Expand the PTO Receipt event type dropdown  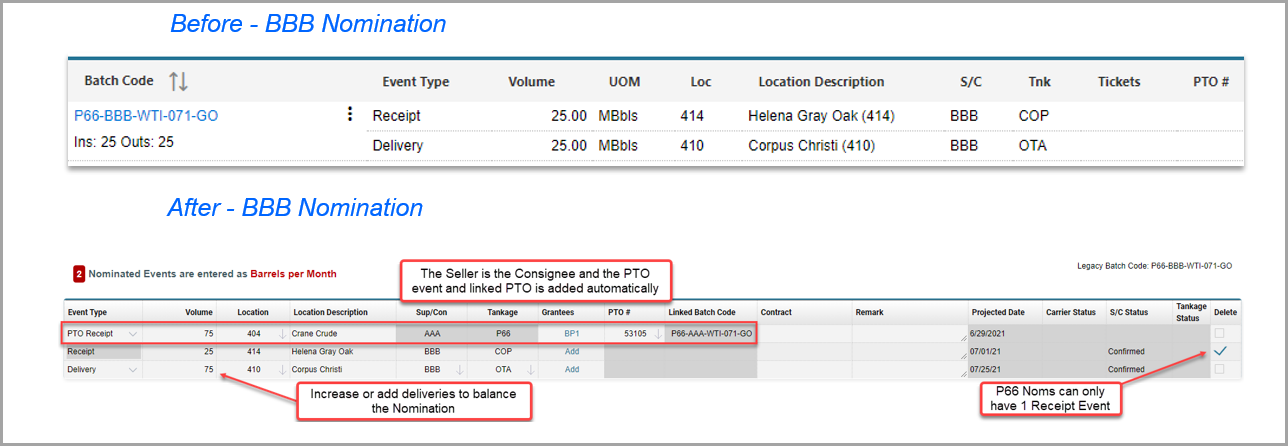(x=133, y=333)
